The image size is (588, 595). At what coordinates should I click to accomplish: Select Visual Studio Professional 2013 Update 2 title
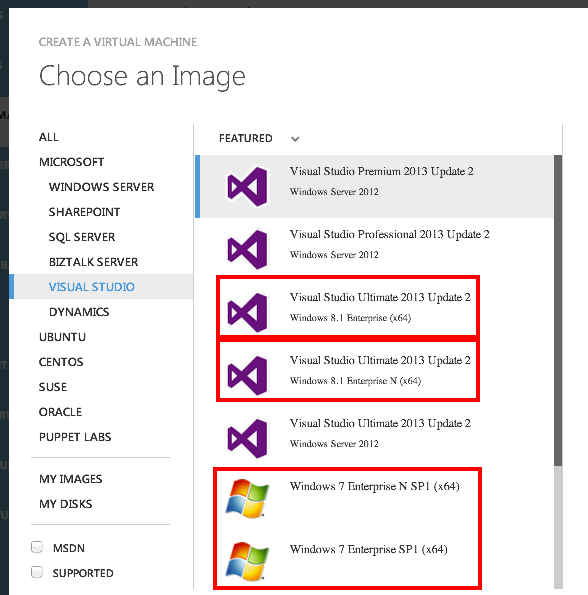pyautogui.click(x=390, y=235)
